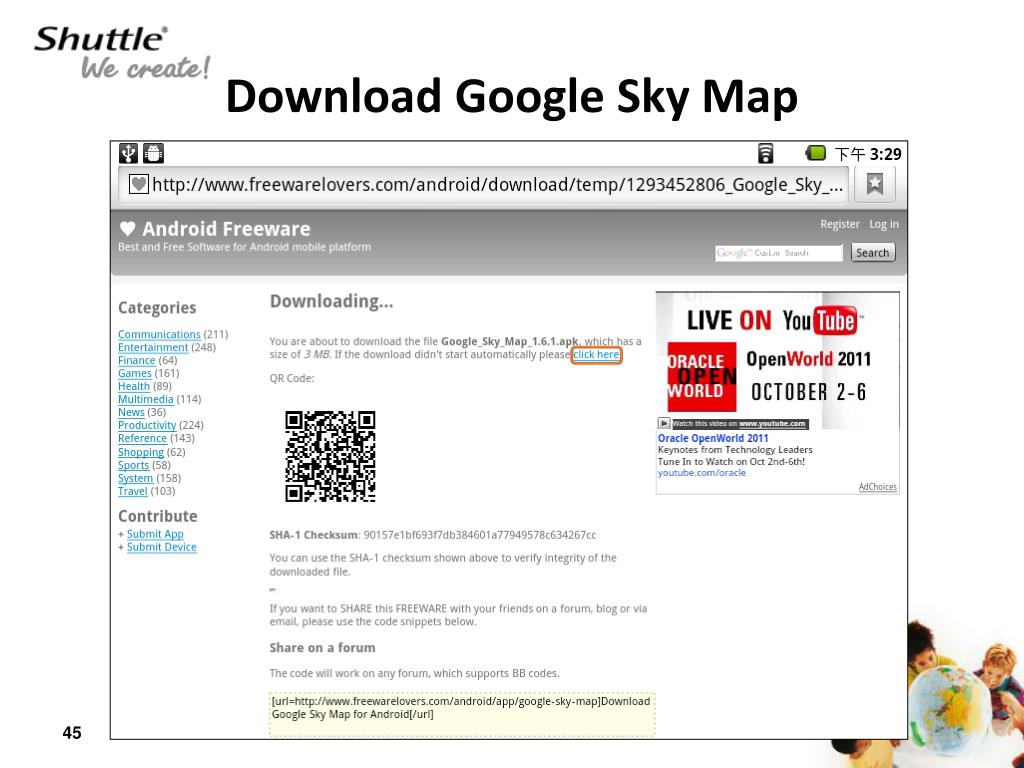Tap the bookmark star icon beside URL bar
Viewport: 1024px width, 768px height.
[874, 184]
